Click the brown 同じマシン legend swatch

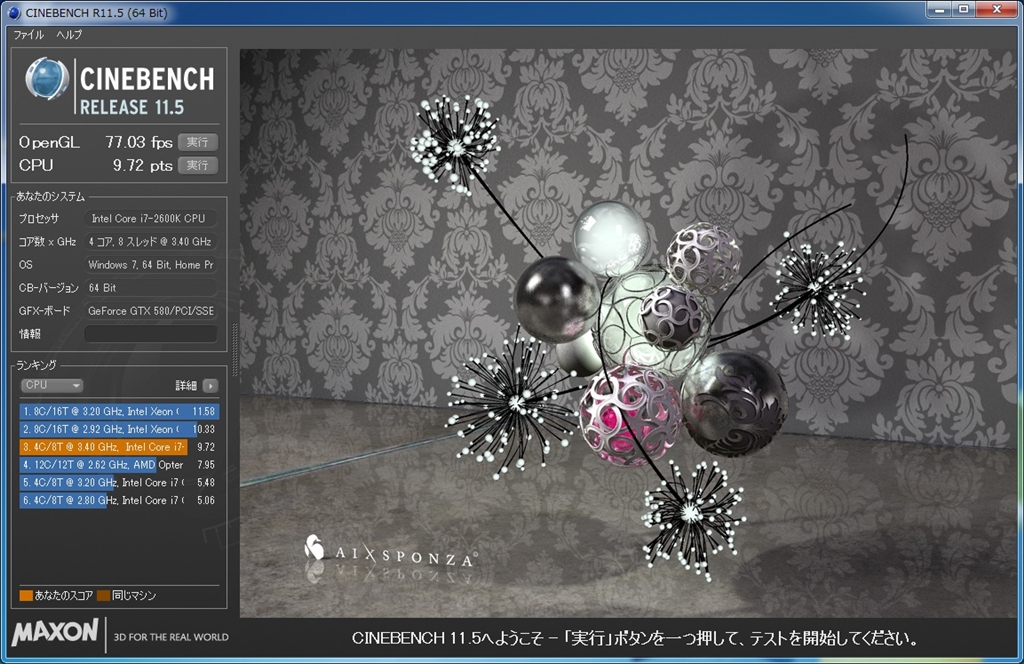[x=103, y=595]
